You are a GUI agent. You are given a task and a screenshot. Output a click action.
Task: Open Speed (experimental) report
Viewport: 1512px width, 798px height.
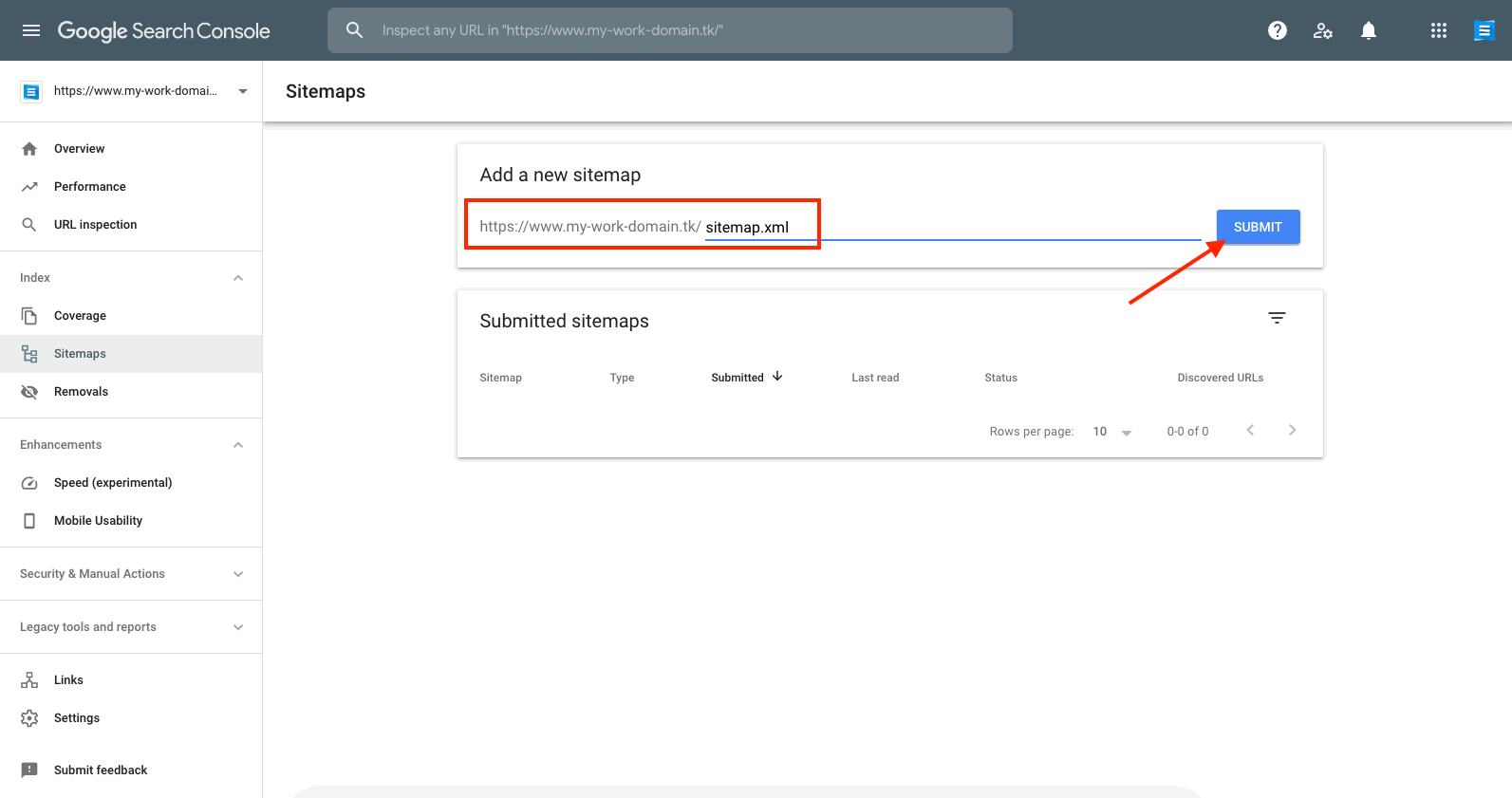point(131,483)
